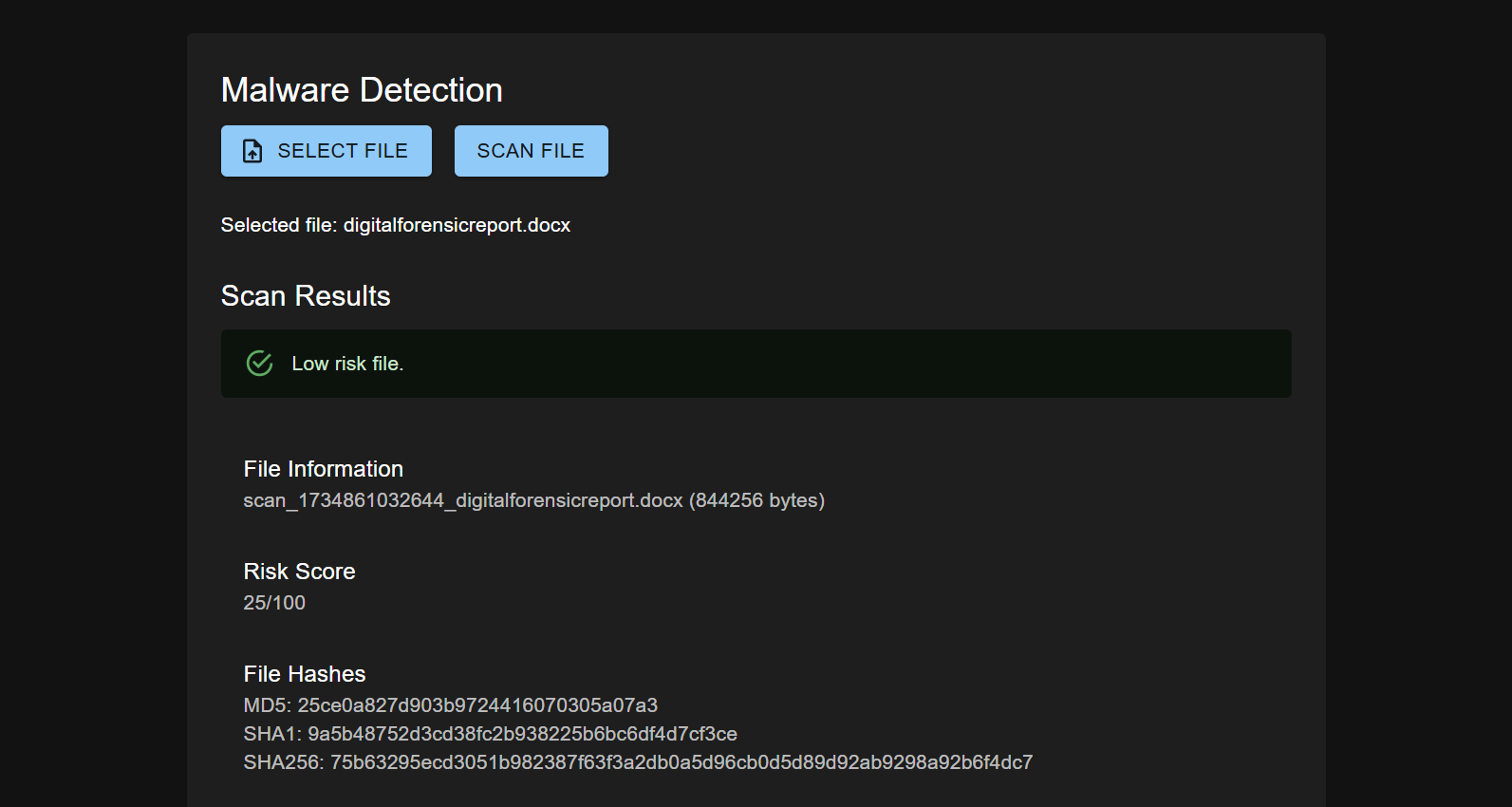Click the 'File Hashes' label
The image size is (1512, 807).
point(305,674)
